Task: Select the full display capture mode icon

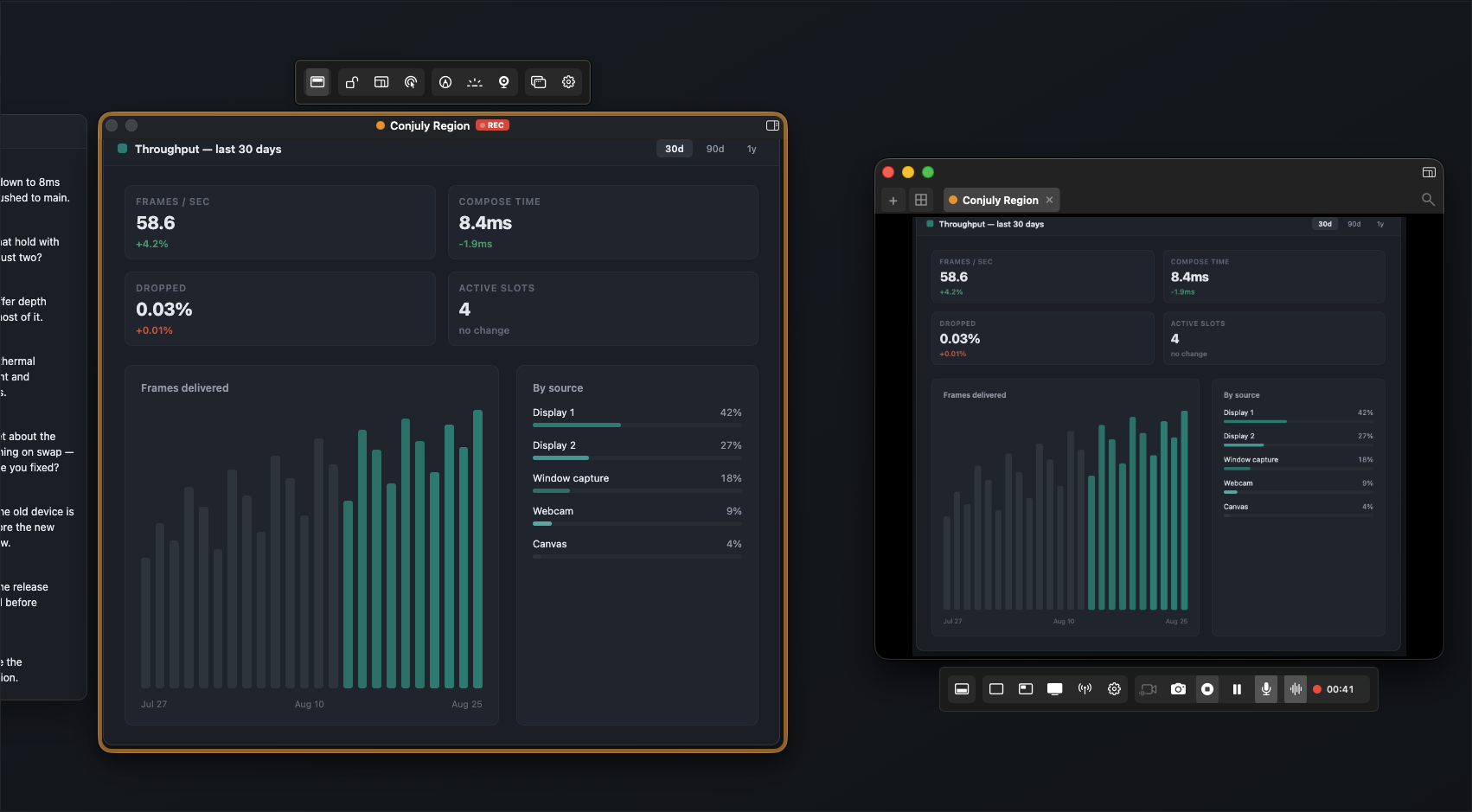Action: 1055,689
